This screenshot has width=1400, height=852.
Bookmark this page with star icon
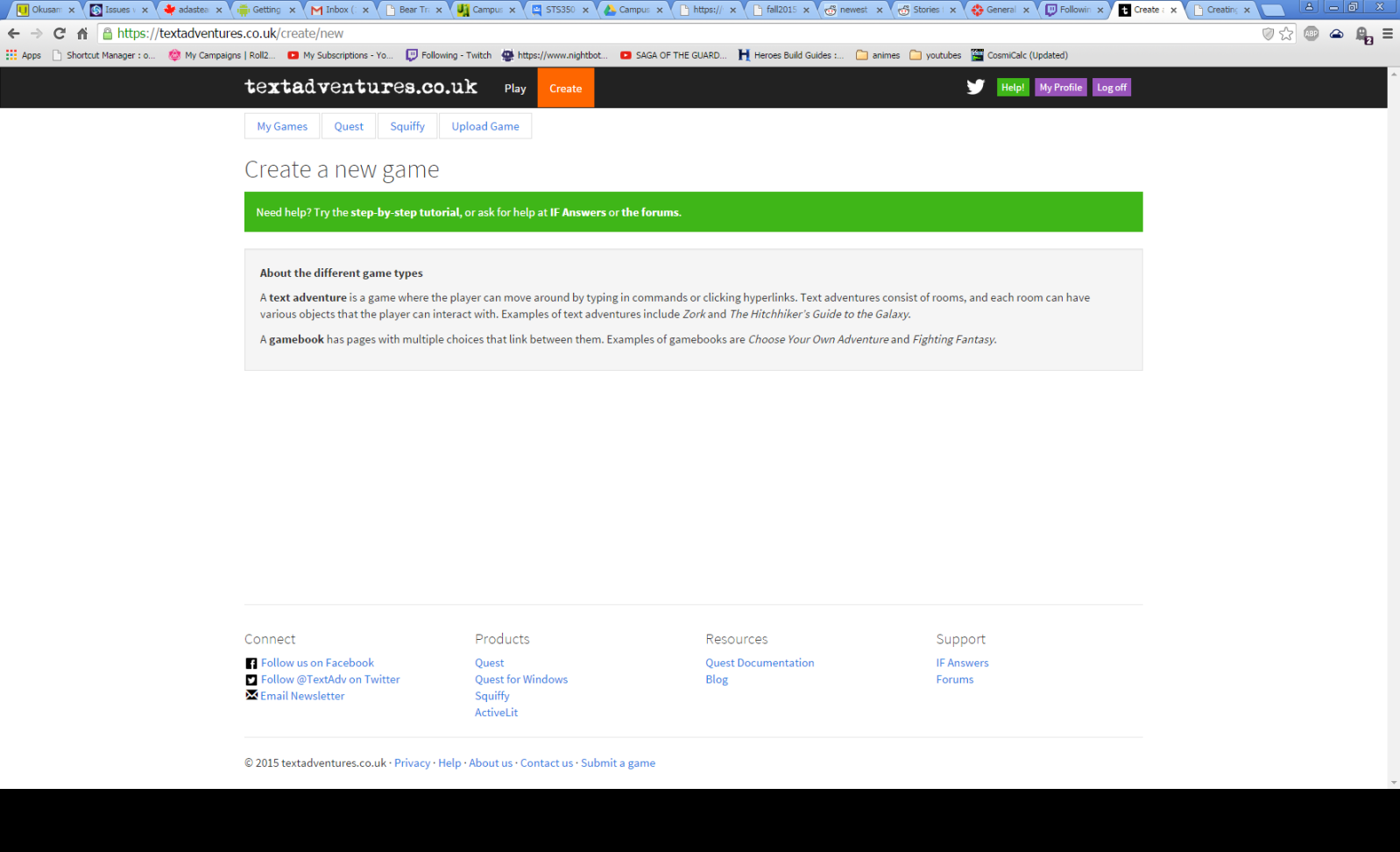click(x=1286, y=33)
